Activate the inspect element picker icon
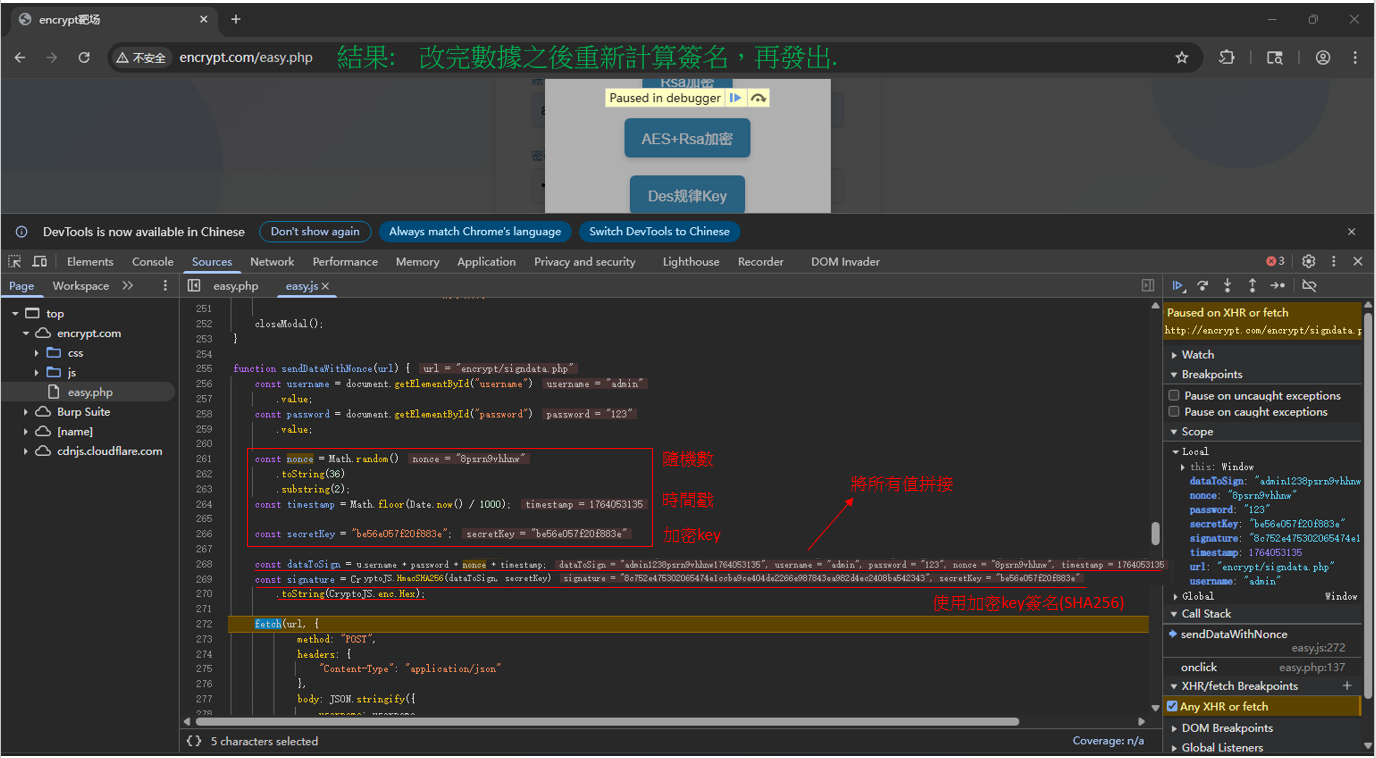 15,261
